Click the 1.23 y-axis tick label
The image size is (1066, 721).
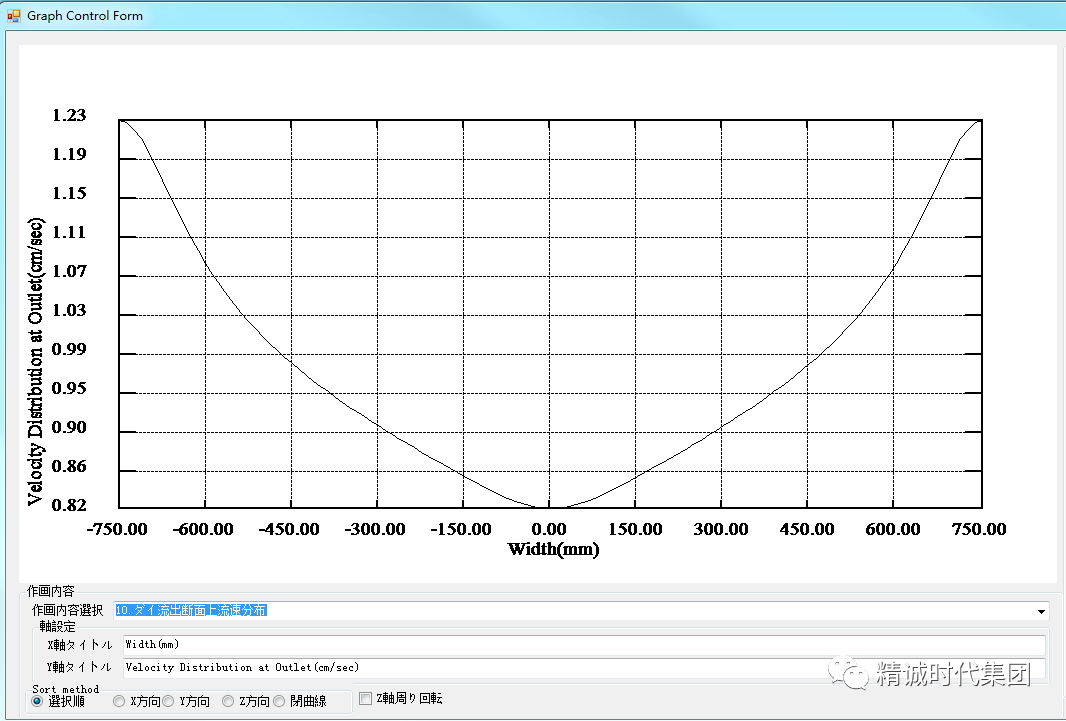click(69, 115)
